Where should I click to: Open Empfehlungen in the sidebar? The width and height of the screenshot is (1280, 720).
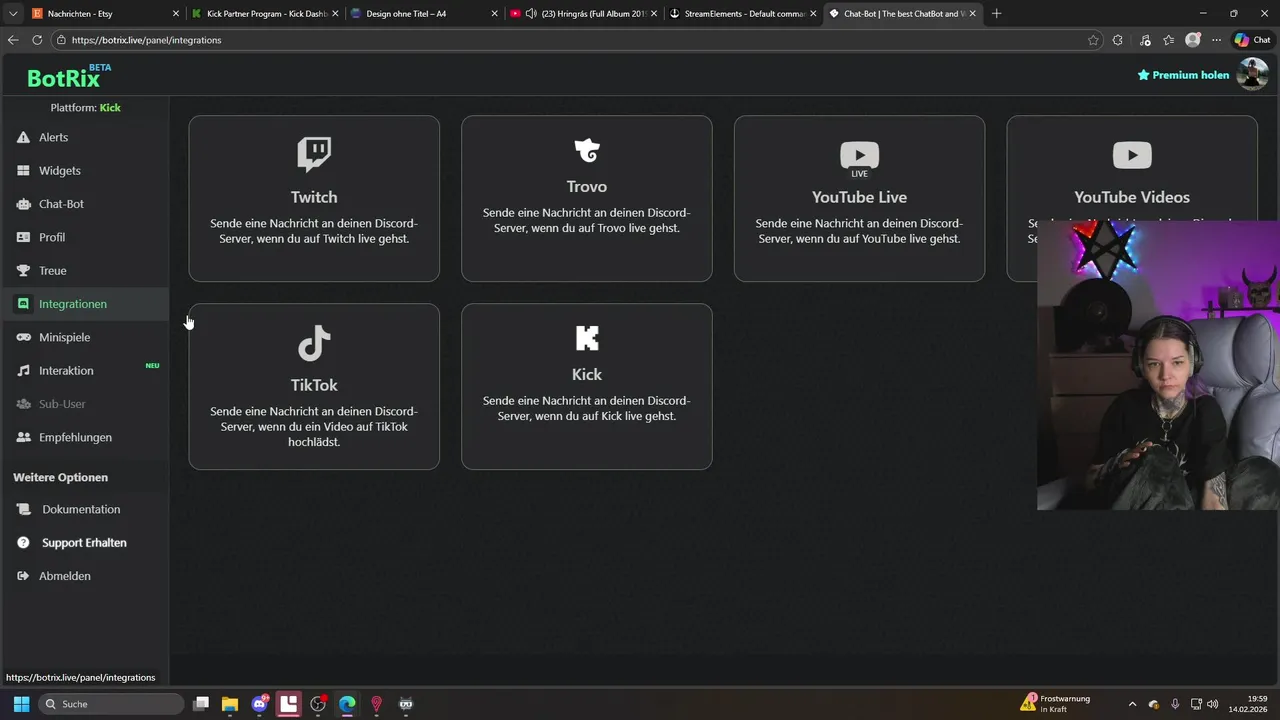click(84, 437)
